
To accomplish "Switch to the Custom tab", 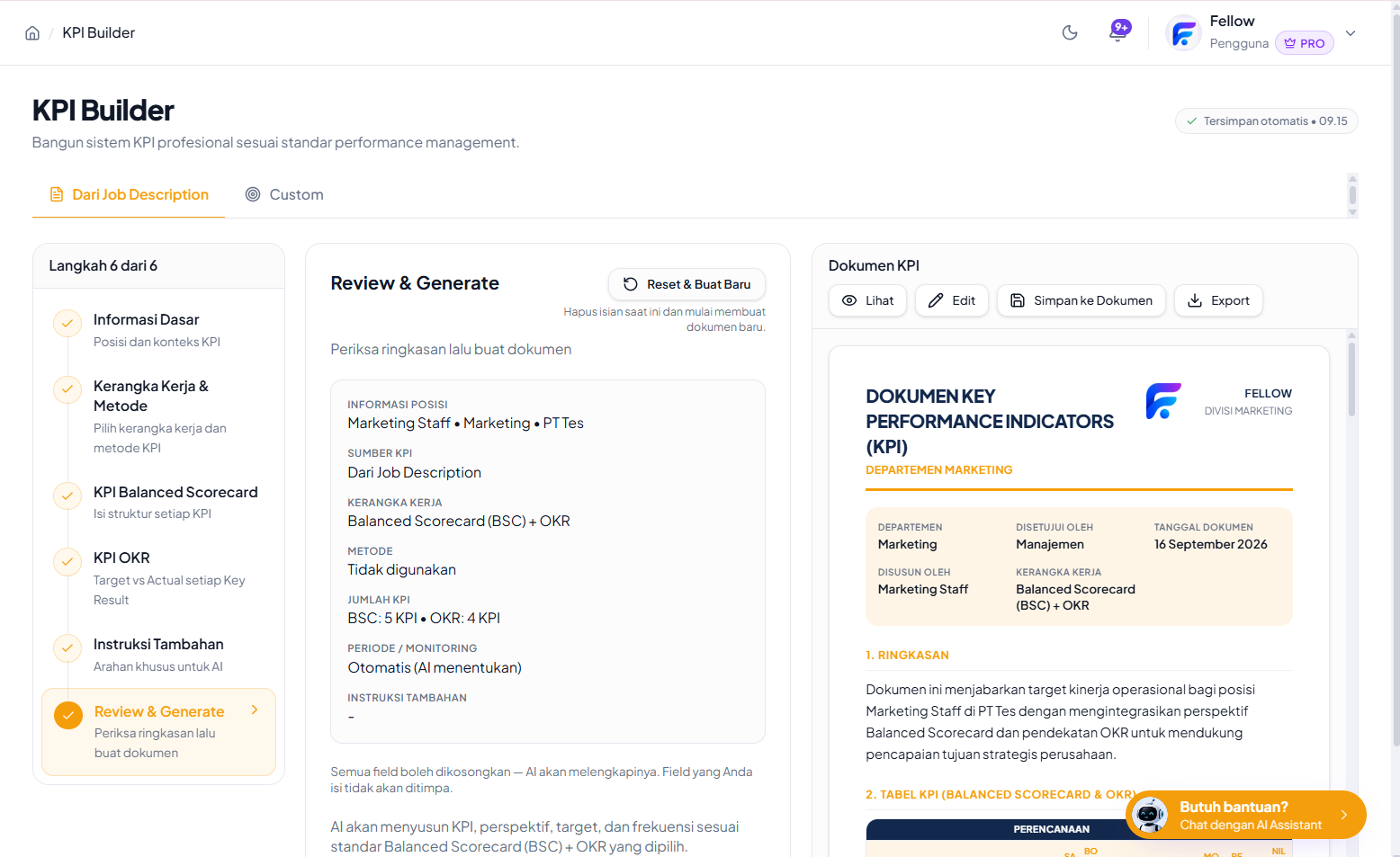I will pos(284,194).
